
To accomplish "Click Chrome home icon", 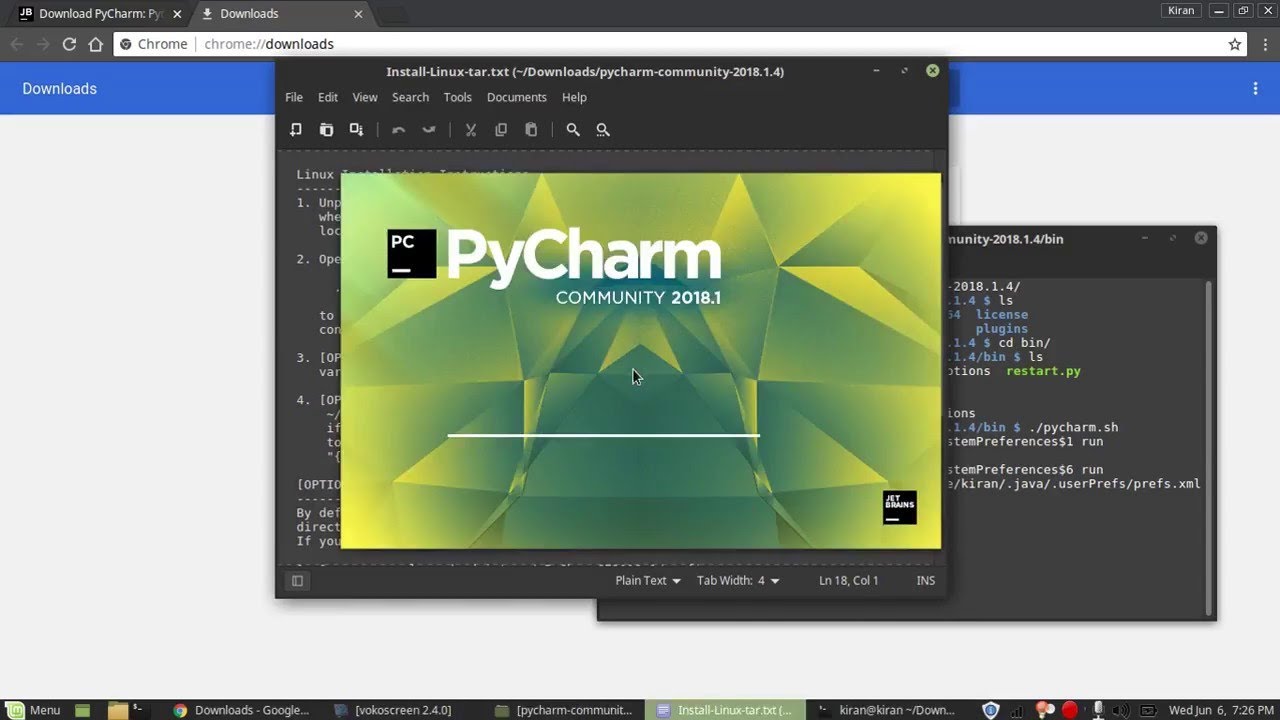I will [96, 44].
